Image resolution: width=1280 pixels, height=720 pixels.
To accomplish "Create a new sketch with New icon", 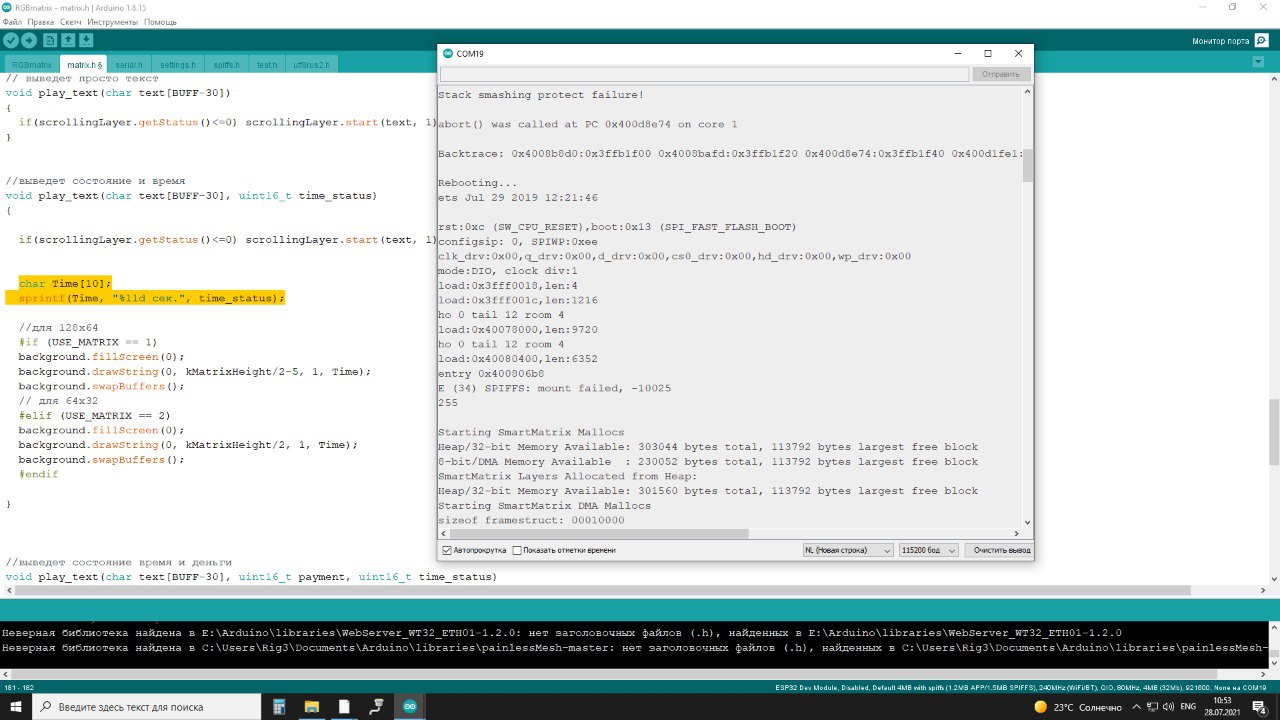I will (x=49, y=40).
